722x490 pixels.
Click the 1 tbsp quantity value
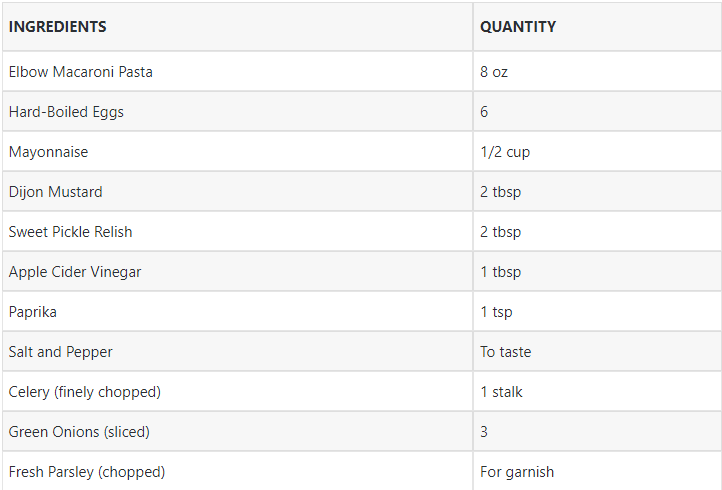[500, 272]
